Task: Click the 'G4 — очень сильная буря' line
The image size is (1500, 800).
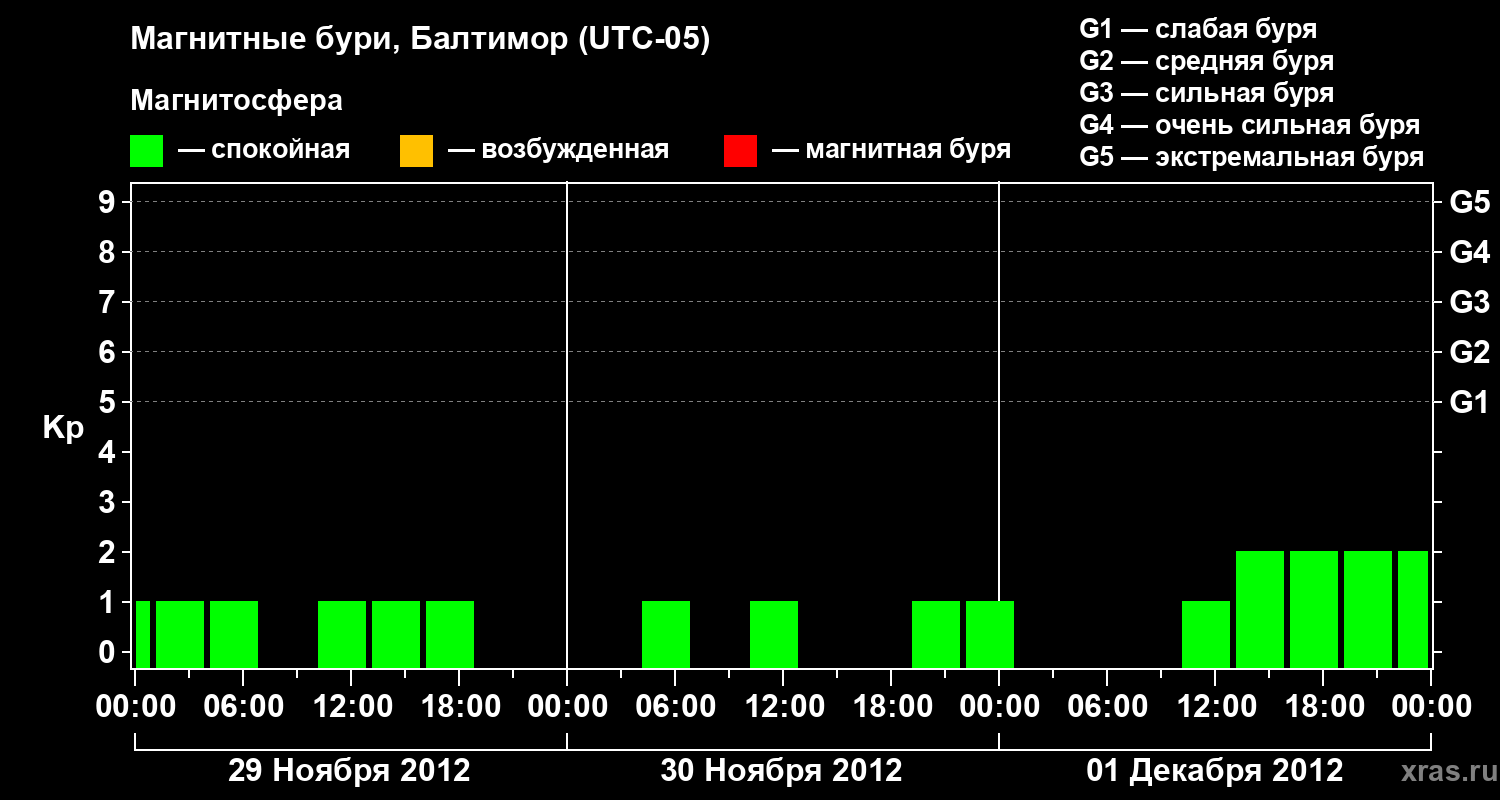Action: pyautogui.click(x=1249, y=125)
